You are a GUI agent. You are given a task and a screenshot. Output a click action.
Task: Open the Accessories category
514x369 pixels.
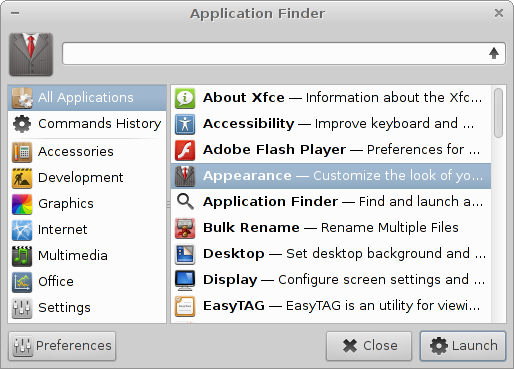(x=87, y=152)
